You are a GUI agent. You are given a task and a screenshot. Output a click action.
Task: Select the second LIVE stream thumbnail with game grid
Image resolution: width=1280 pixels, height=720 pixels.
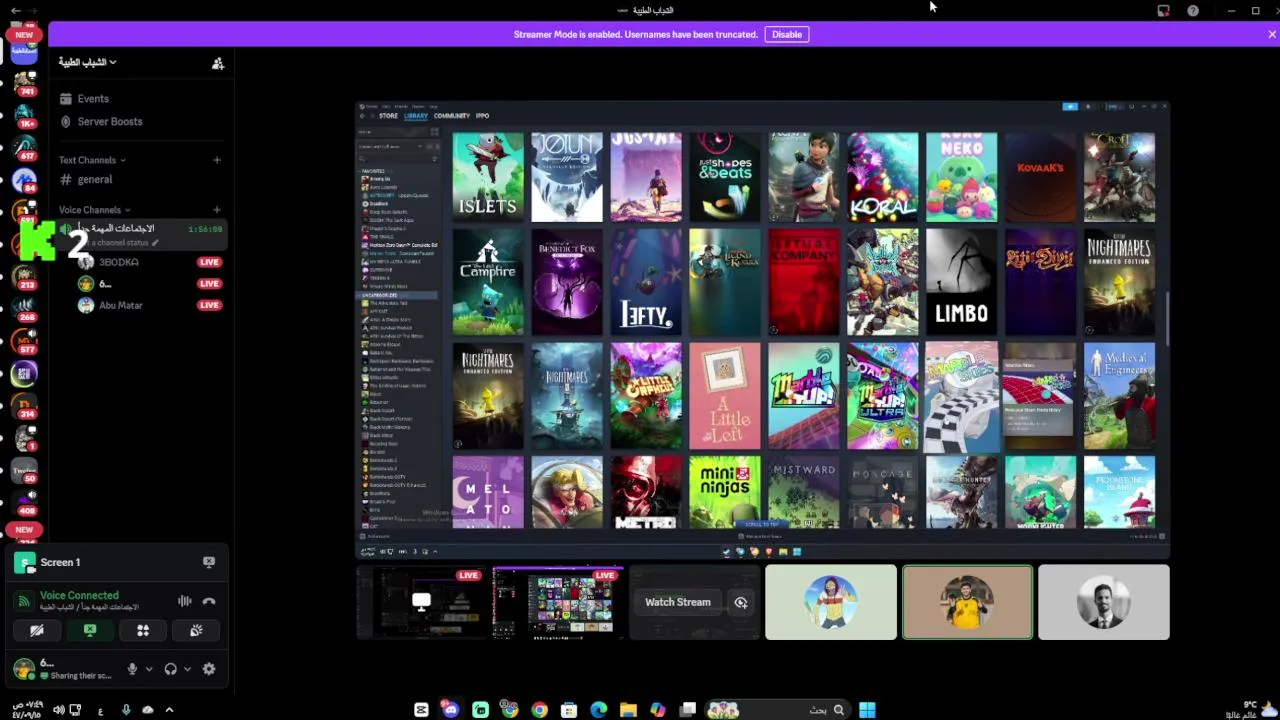coord(558,602)
